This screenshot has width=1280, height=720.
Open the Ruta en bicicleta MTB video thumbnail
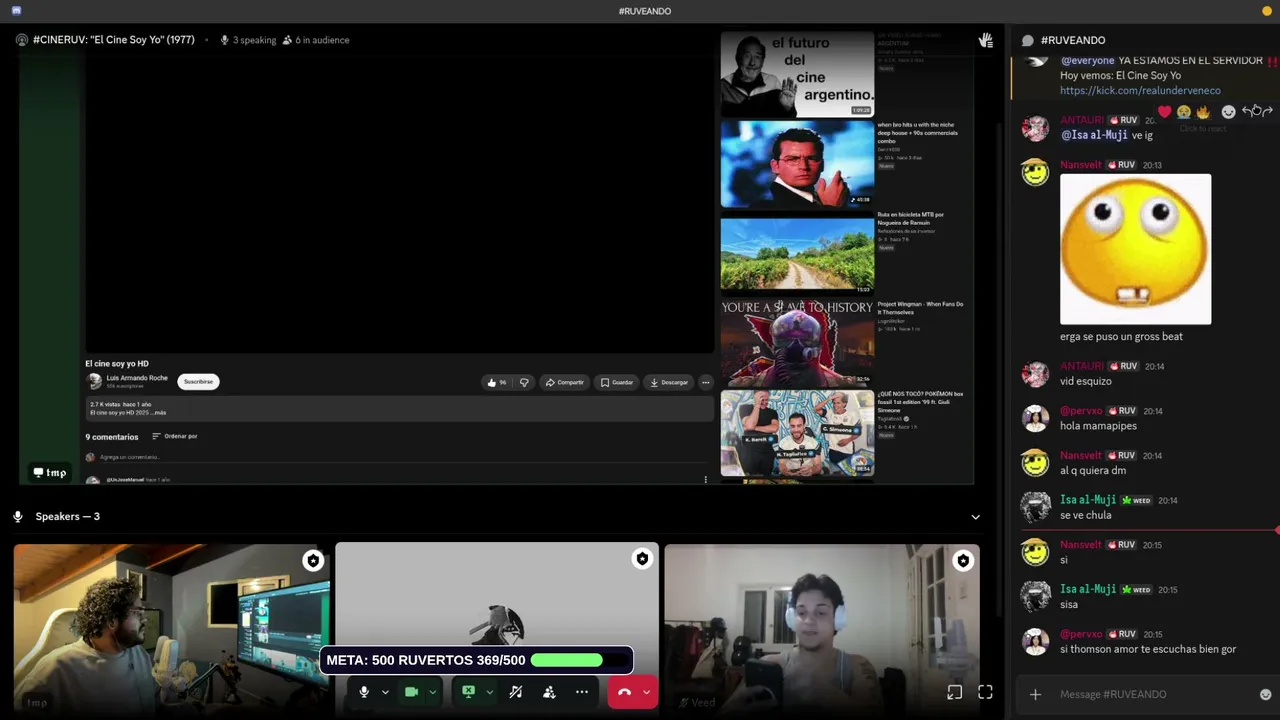click(797, 252)
